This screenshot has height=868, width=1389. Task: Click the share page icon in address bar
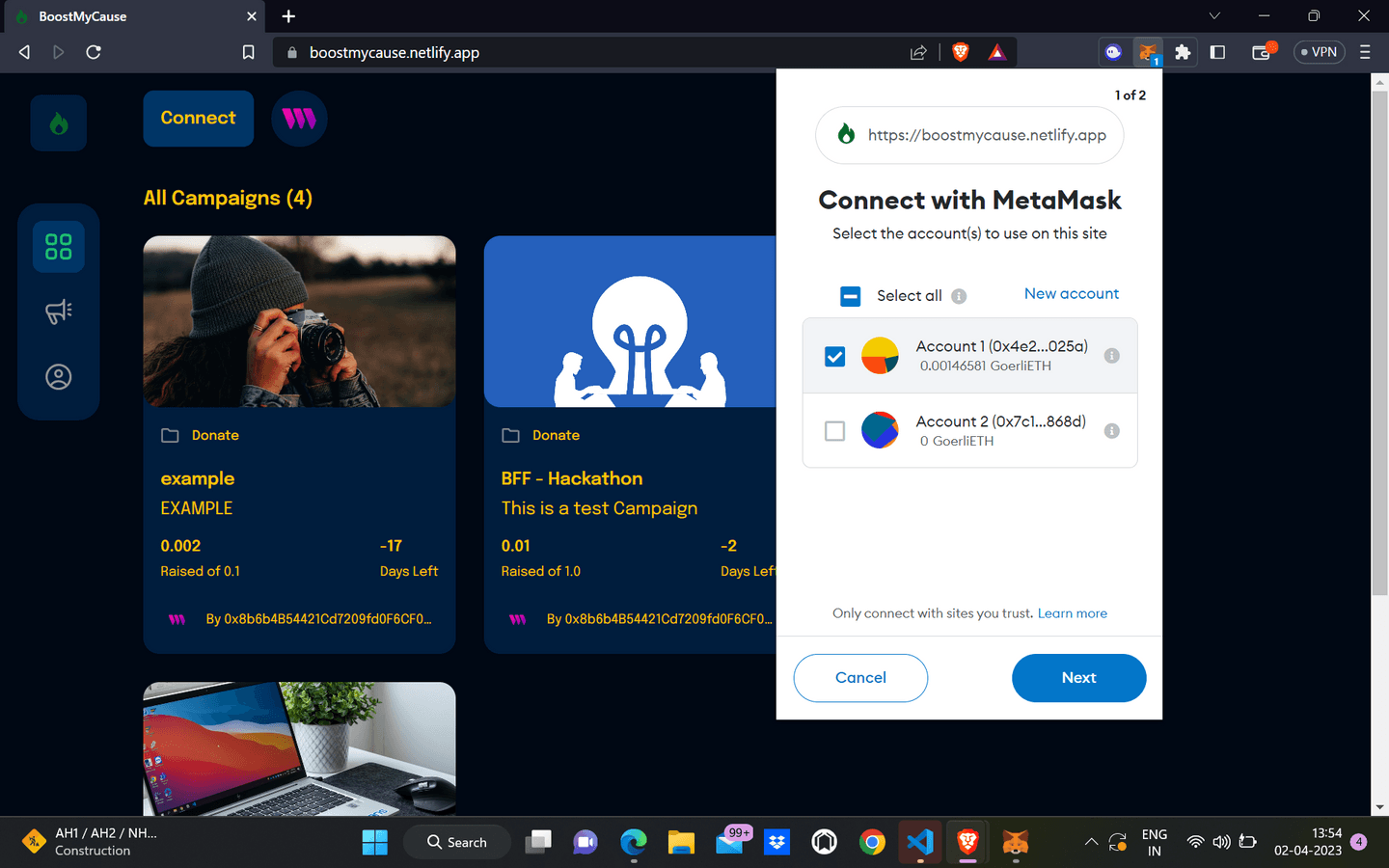tap(918, 53)
